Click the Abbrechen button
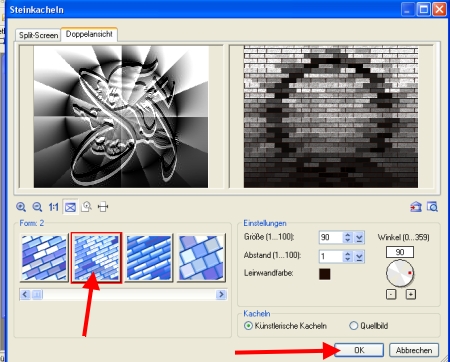 414,350
